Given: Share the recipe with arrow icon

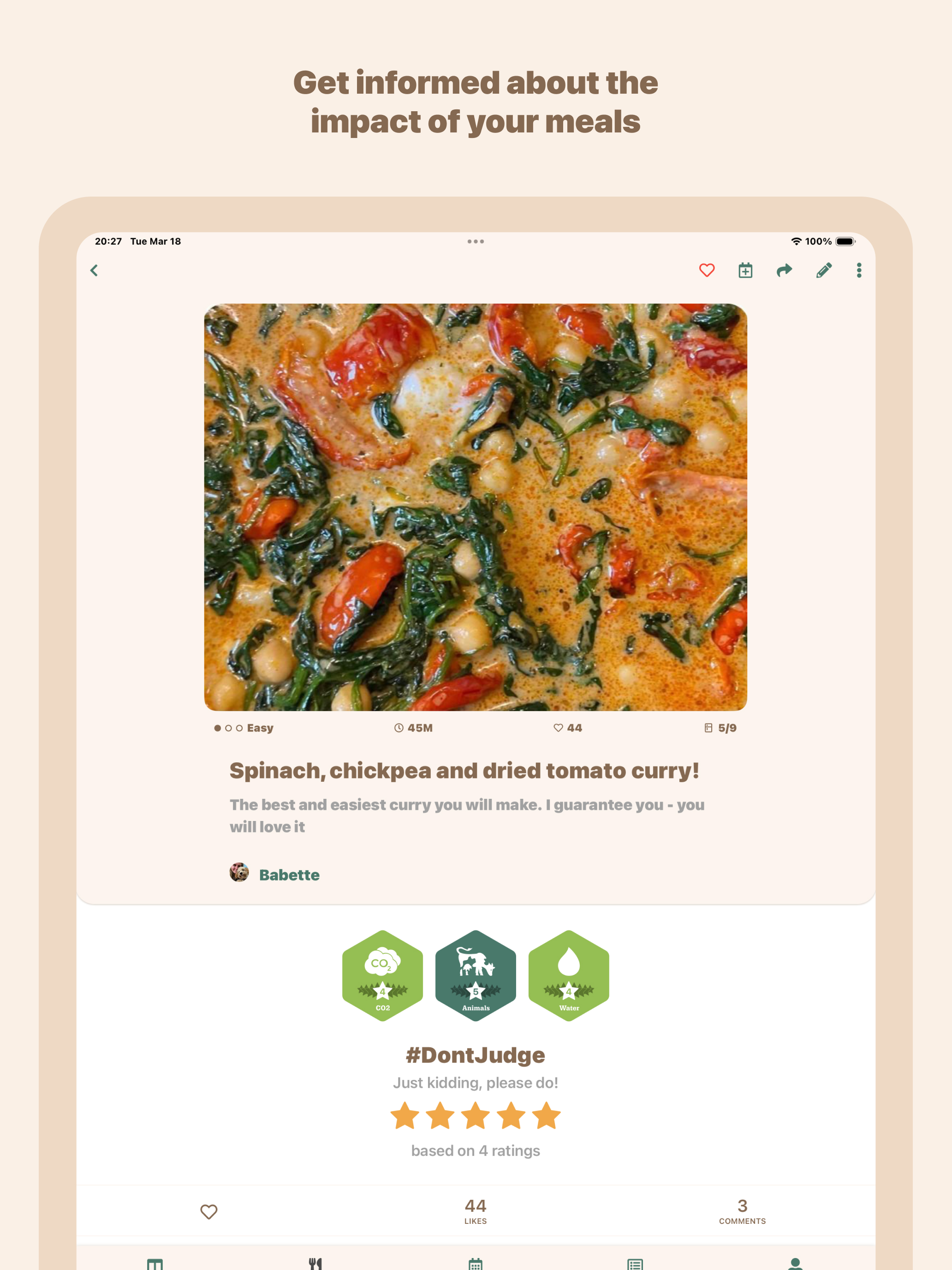Looking at the screenshot, I should pyautogui.click(x=784, y=270).
